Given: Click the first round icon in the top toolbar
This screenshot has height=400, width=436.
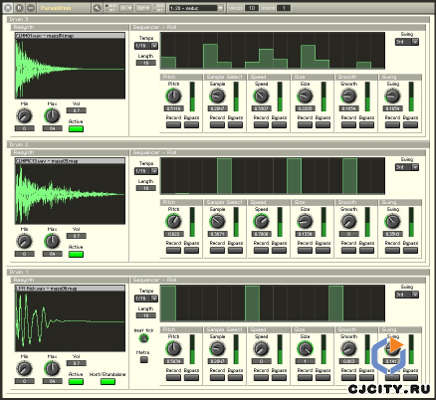Looking at the screenshot, I should coord(8,8).
